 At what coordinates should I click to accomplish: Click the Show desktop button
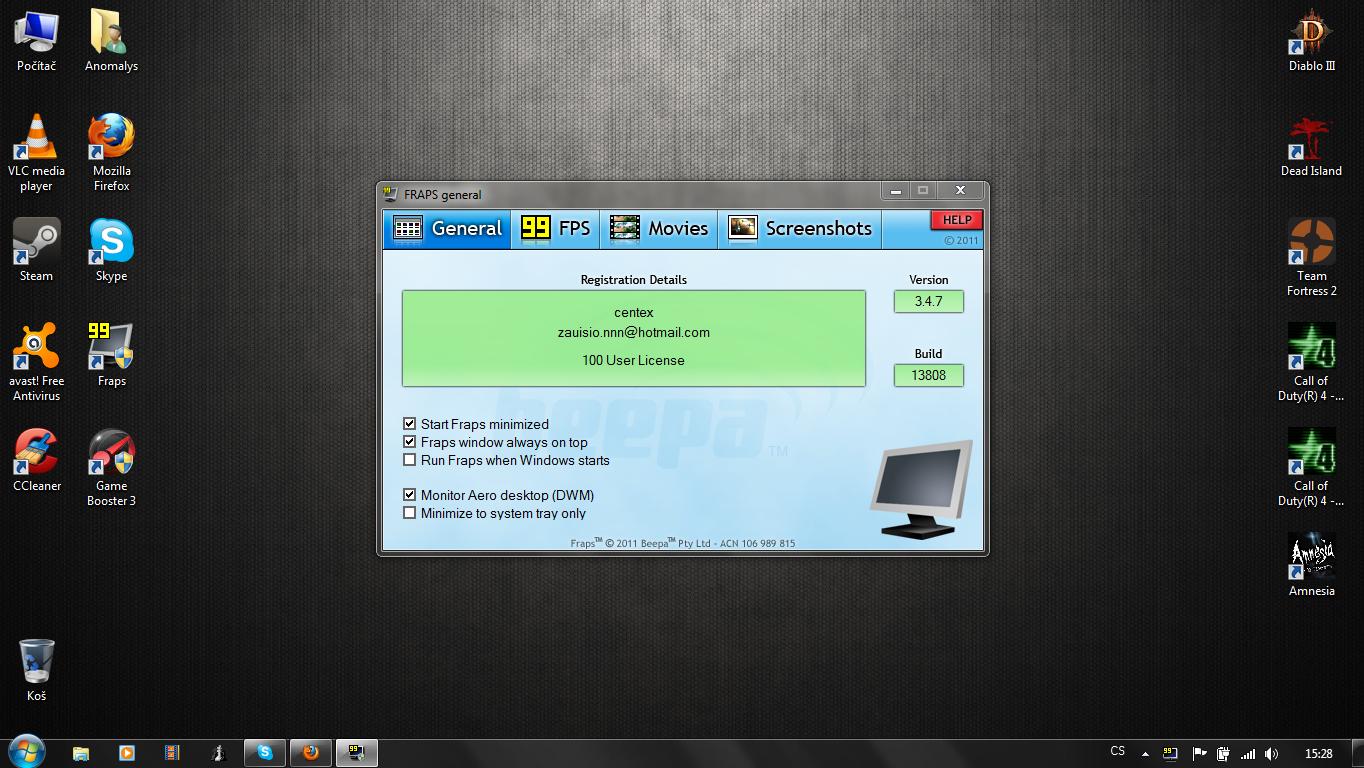1357,753
